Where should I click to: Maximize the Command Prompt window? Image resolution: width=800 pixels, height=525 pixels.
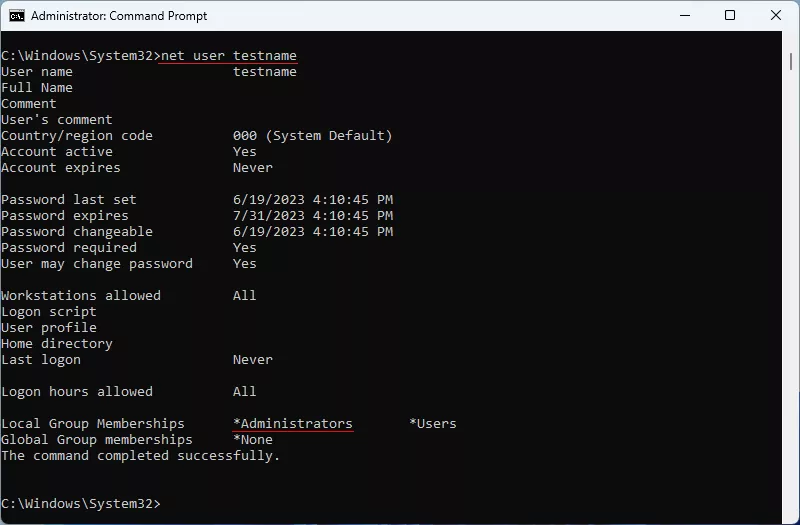tap(730, 16)
